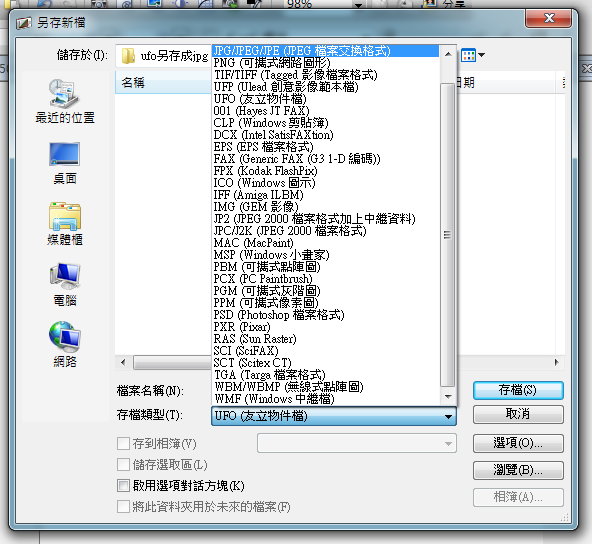Viewport: 592px width, 544px height.
Task: Click file pane horizontal scroll left arrow
Action: (123, 362)
